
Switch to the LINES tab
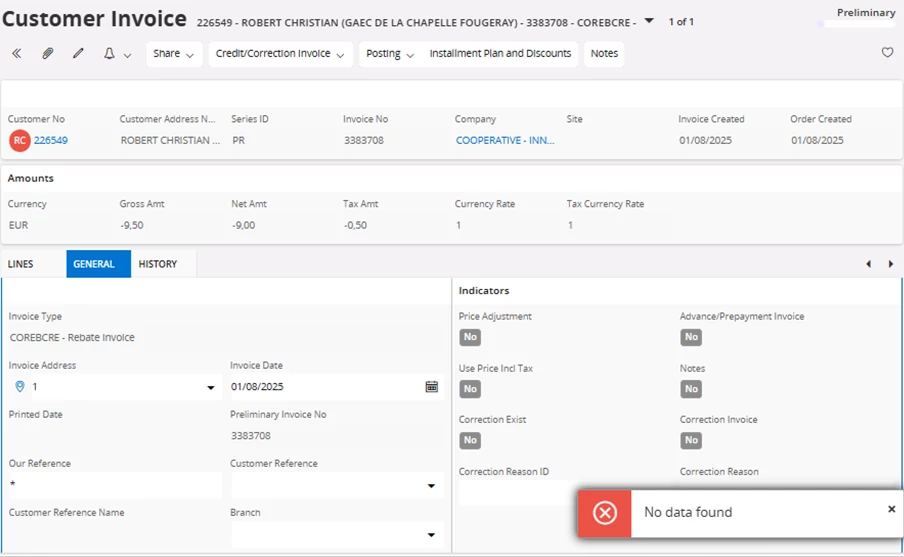point(21,264)
